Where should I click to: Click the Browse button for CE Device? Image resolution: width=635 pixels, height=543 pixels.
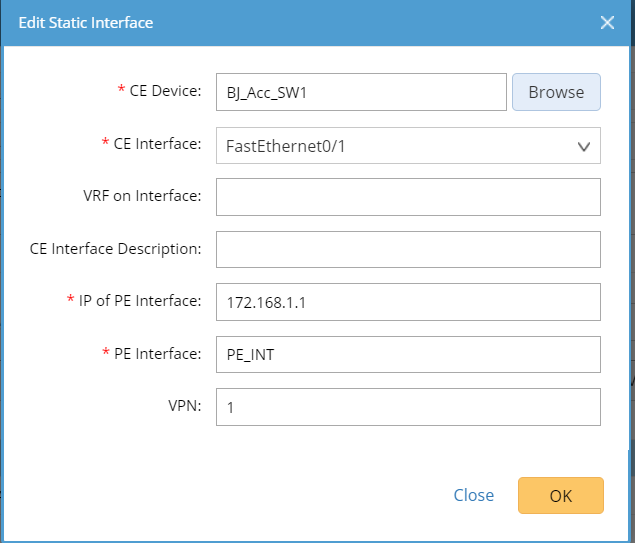pyautogui.click(x=556, y=92)
